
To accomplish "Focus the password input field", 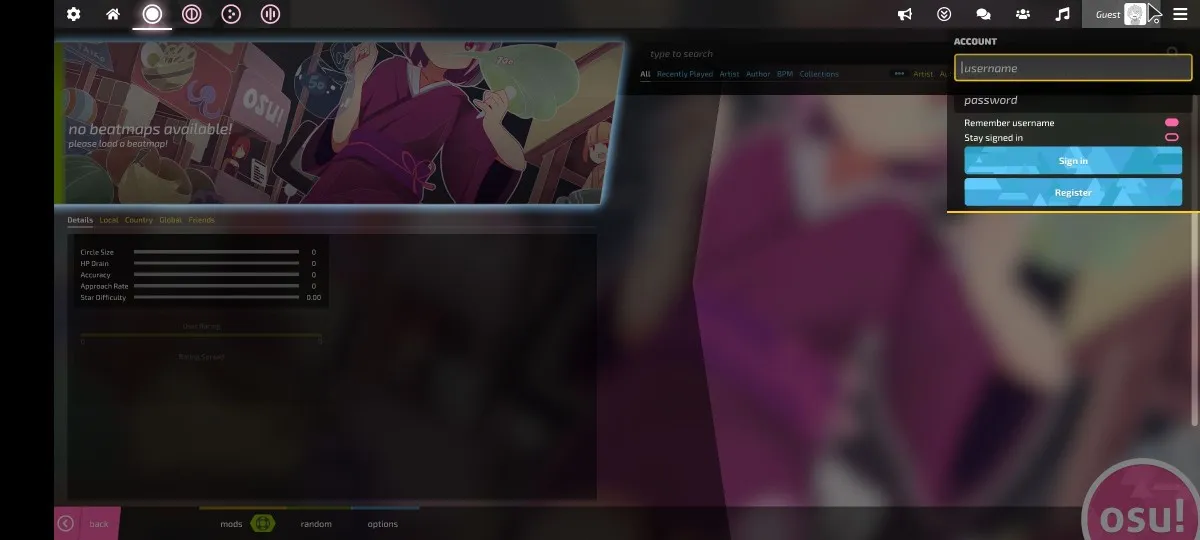I will coord(1073,100).
